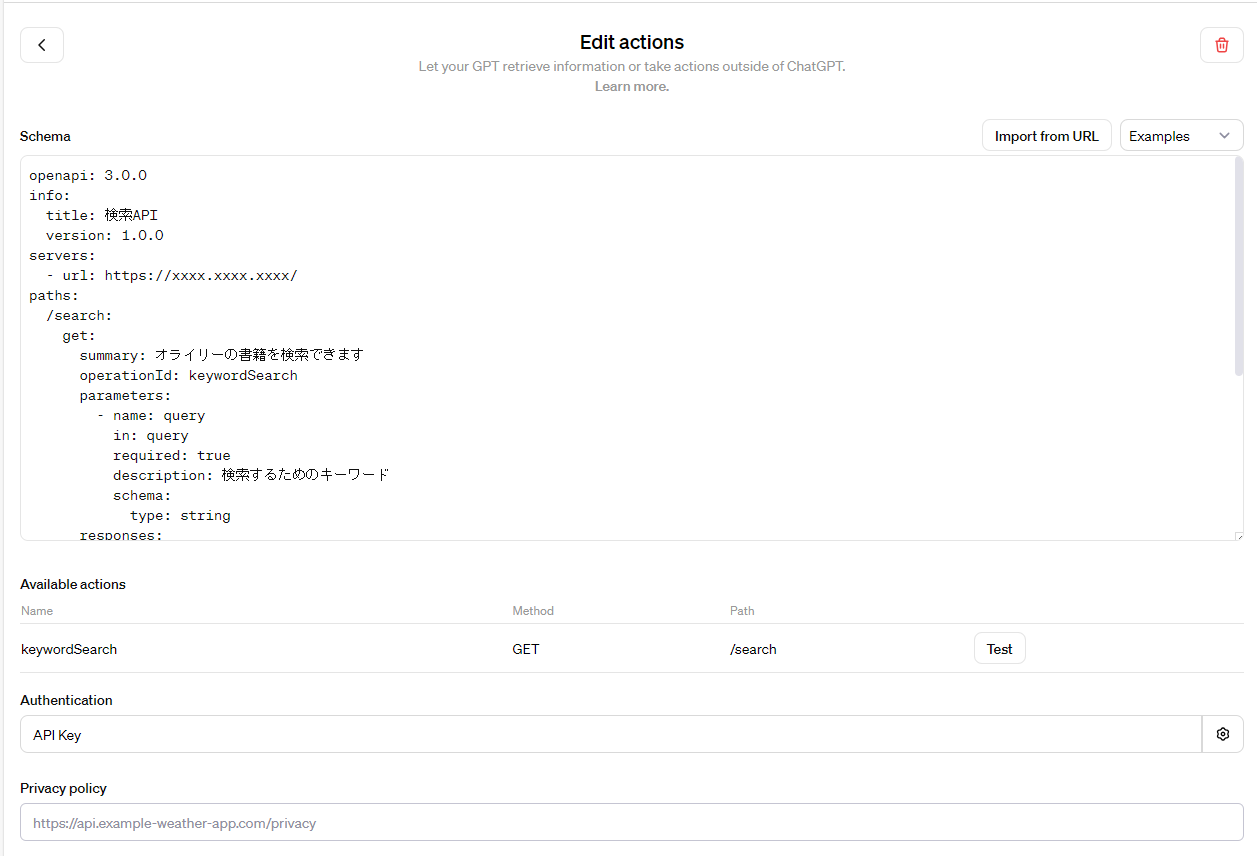1257x856 pixels.
Task: Click the resize handle at schema editor corner
Action: 1238,536
